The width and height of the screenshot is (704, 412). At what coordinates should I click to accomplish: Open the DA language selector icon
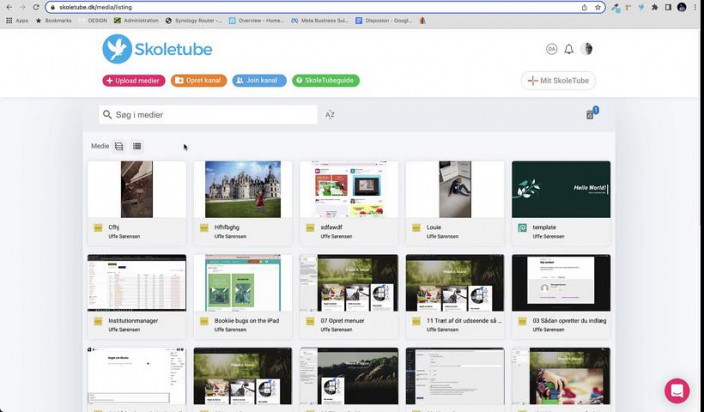pyautogui.click(x=552, y=49)
